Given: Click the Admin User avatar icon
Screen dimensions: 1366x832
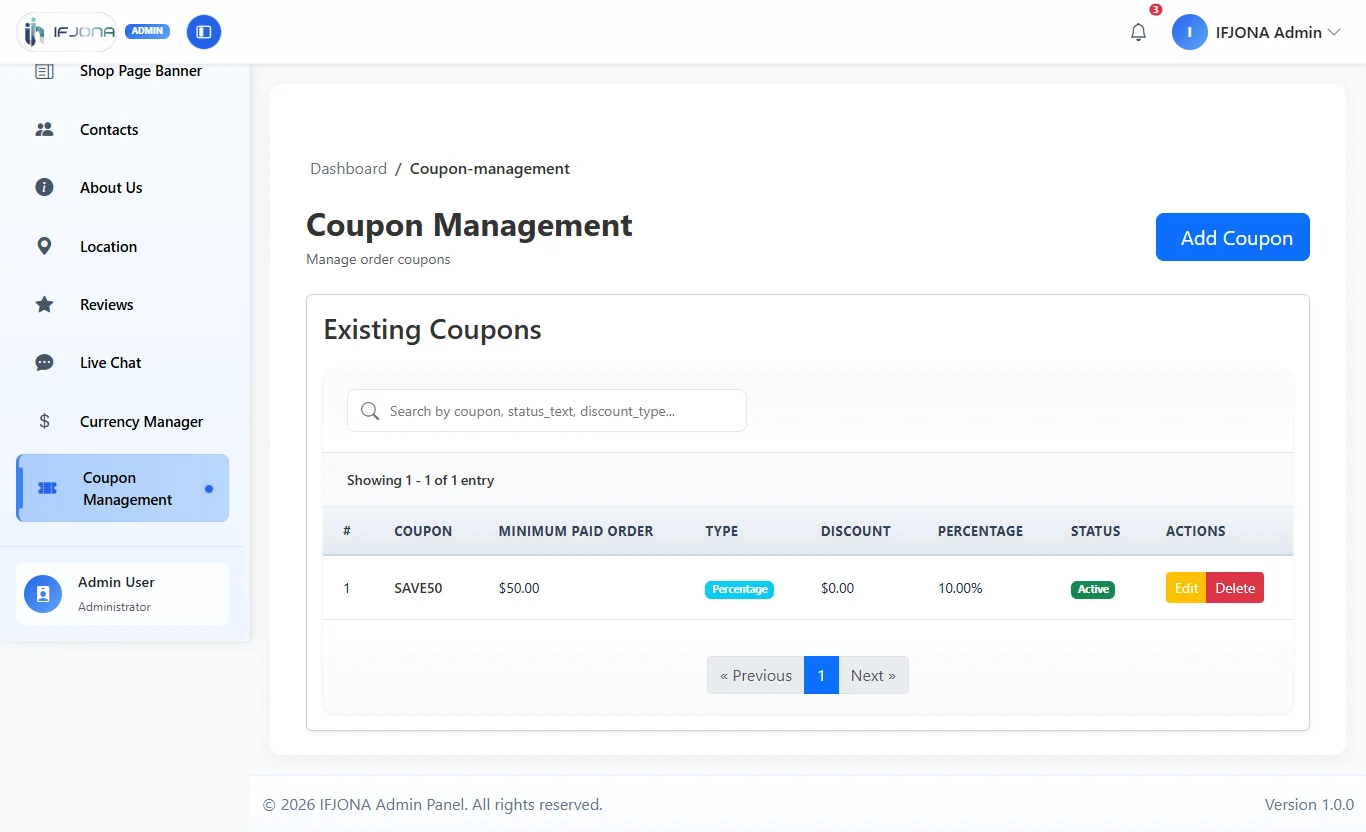Looking at the screenshot, I should 43,594.
